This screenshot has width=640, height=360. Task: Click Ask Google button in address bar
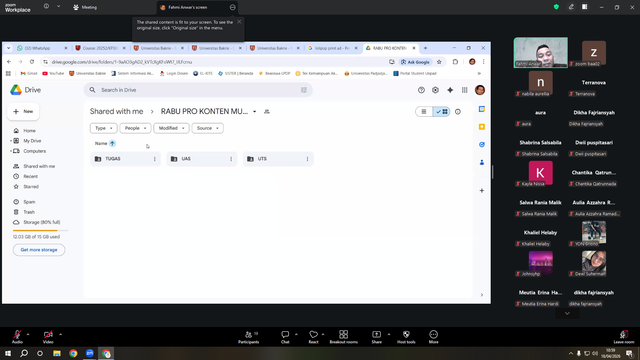click(x=415, y=62)
